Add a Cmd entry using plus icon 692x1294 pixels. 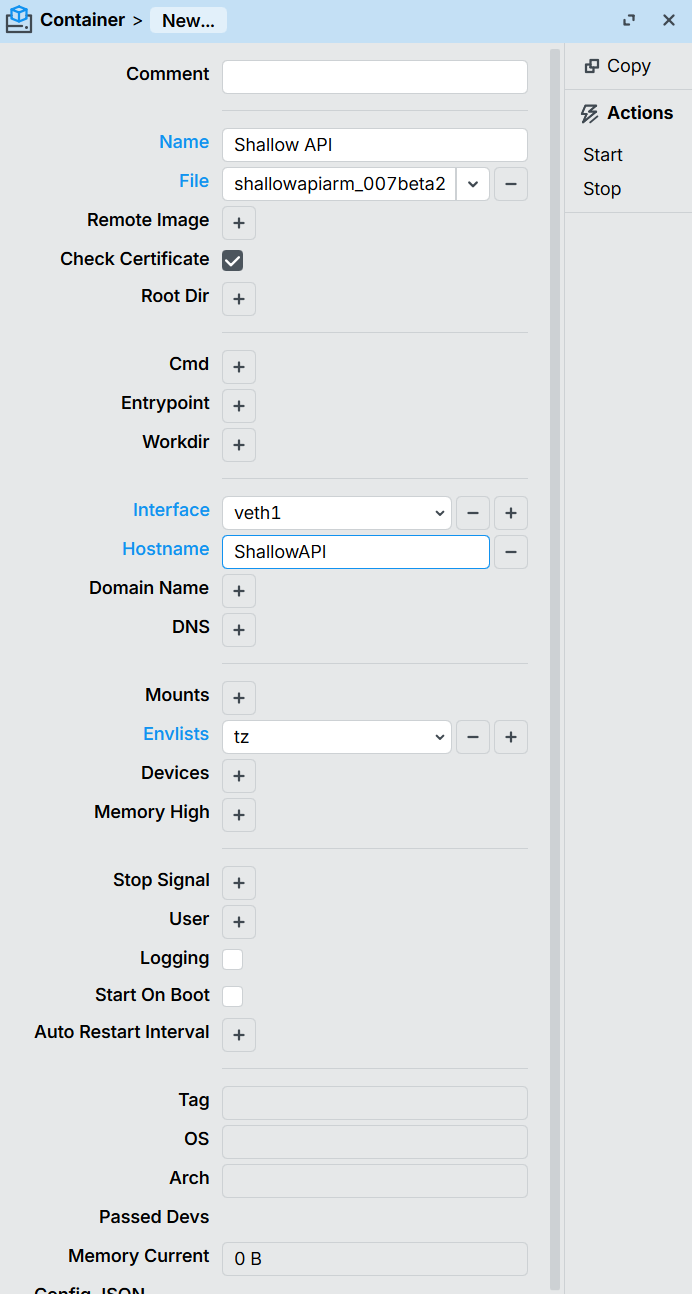click(238, 367)
